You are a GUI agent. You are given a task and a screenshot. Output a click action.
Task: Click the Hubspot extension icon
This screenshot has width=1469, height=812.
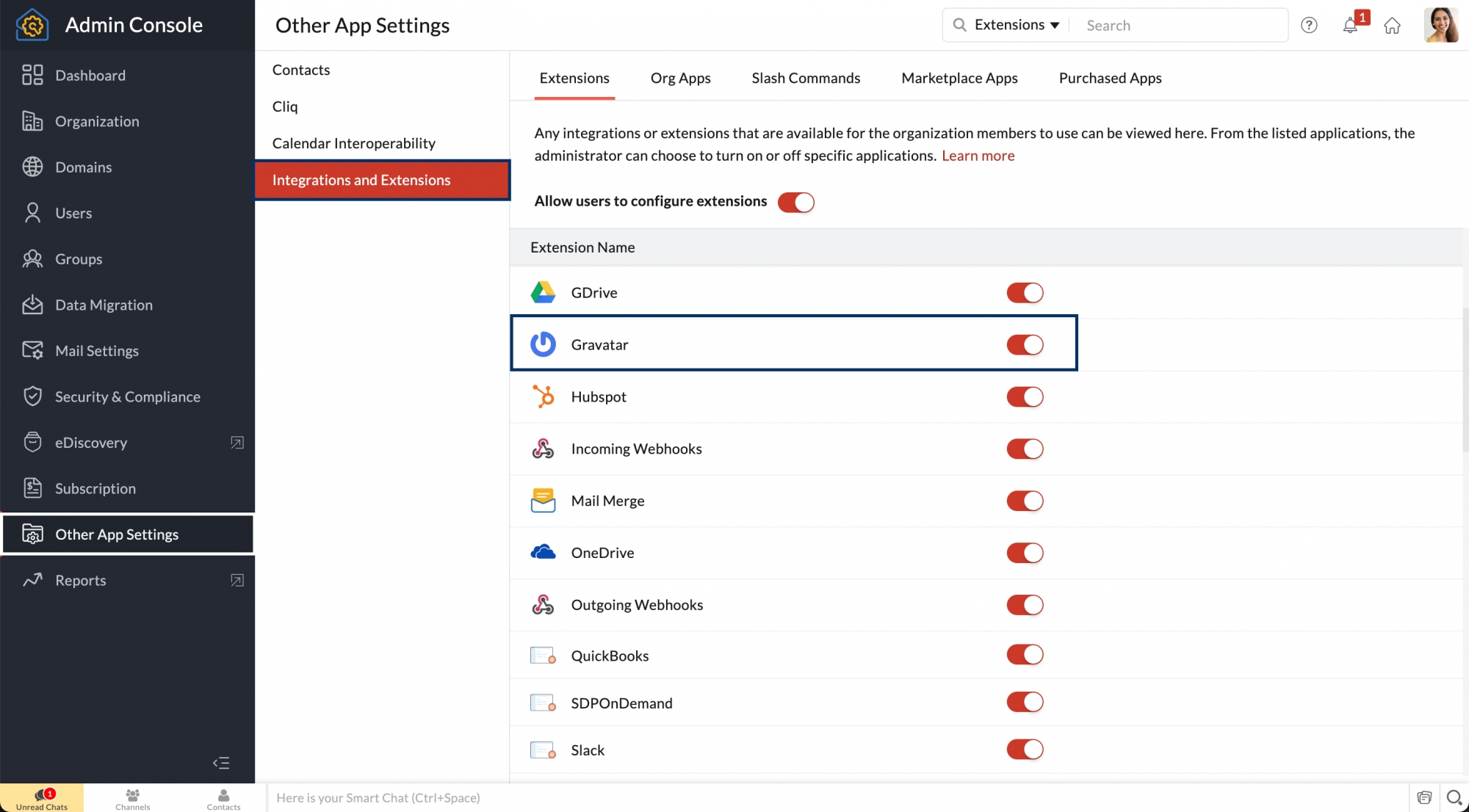[543, 396]
